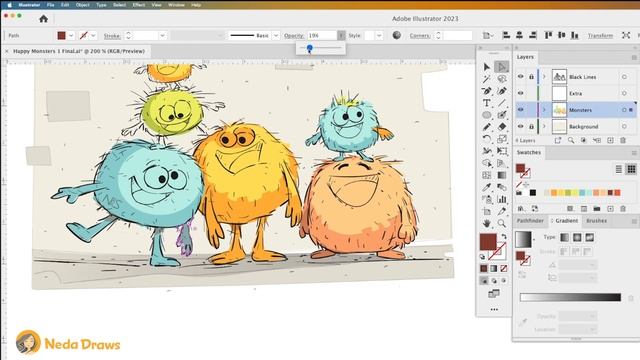Select the Scale tool
This screenshot has width=640, height=360.
tap(502, 139)
